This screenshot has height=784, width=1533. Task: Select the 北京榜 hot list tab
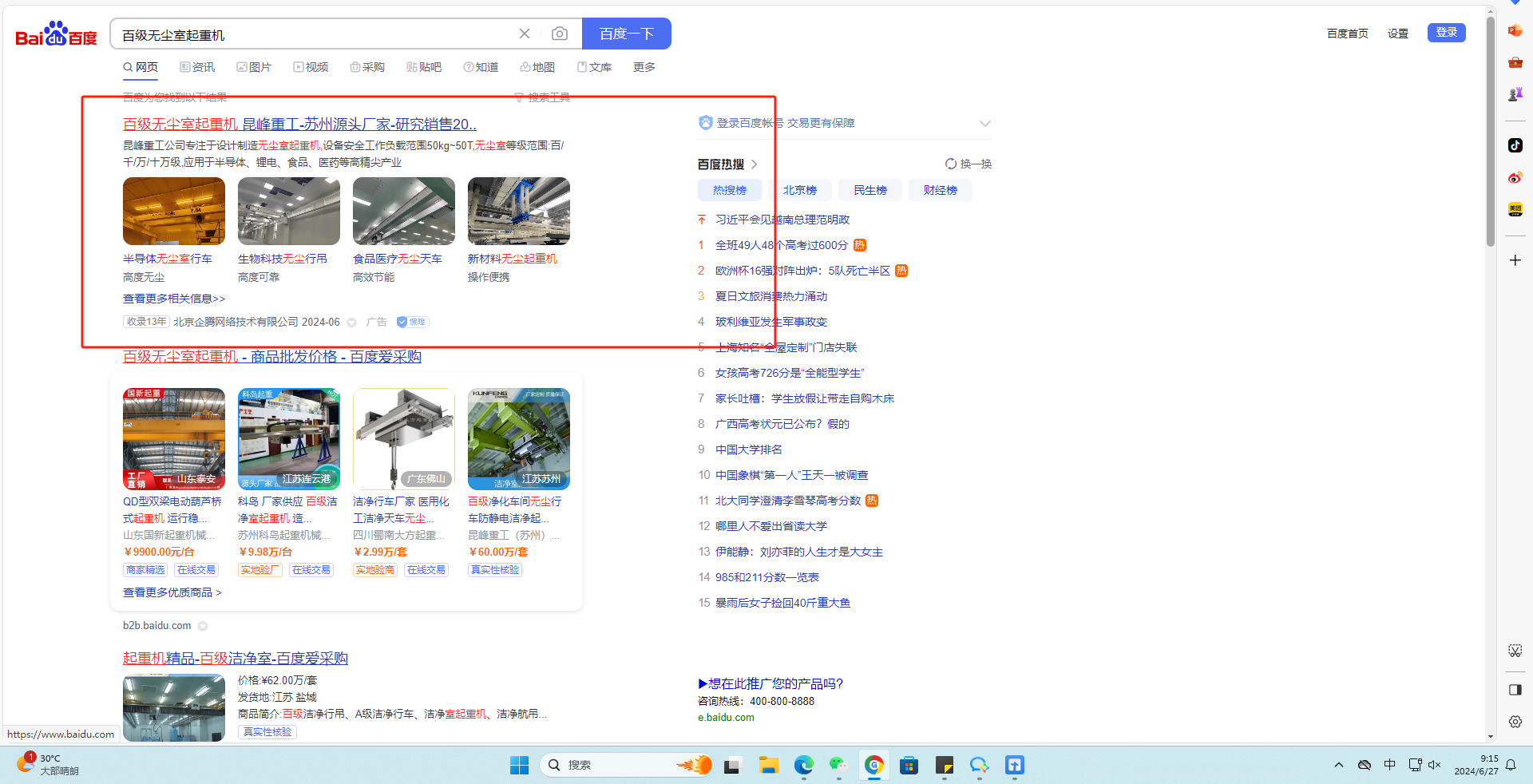[799, 190]
